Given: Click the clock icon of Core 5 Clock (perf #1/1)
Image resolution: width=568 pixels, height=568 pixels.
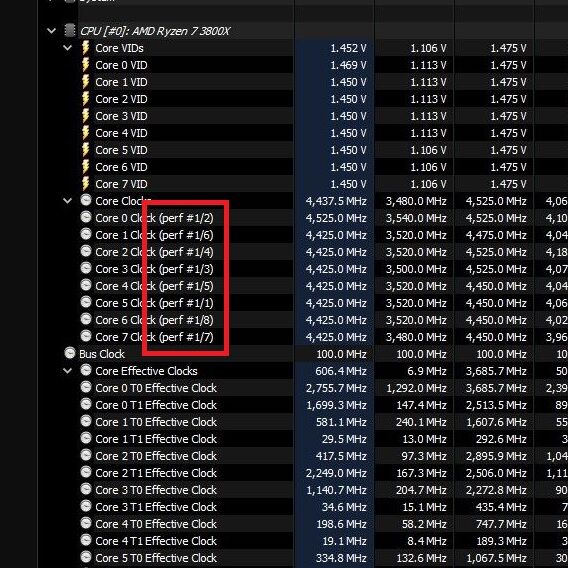Looking at the screenshot, I should click(x=86, y=302).
